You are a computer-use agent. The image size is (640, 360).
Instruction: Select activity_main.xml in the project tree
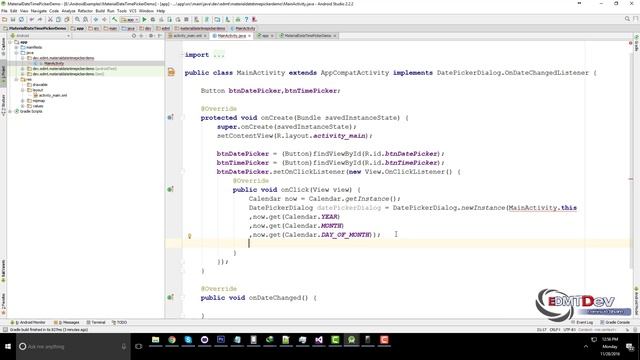[53, 95]
